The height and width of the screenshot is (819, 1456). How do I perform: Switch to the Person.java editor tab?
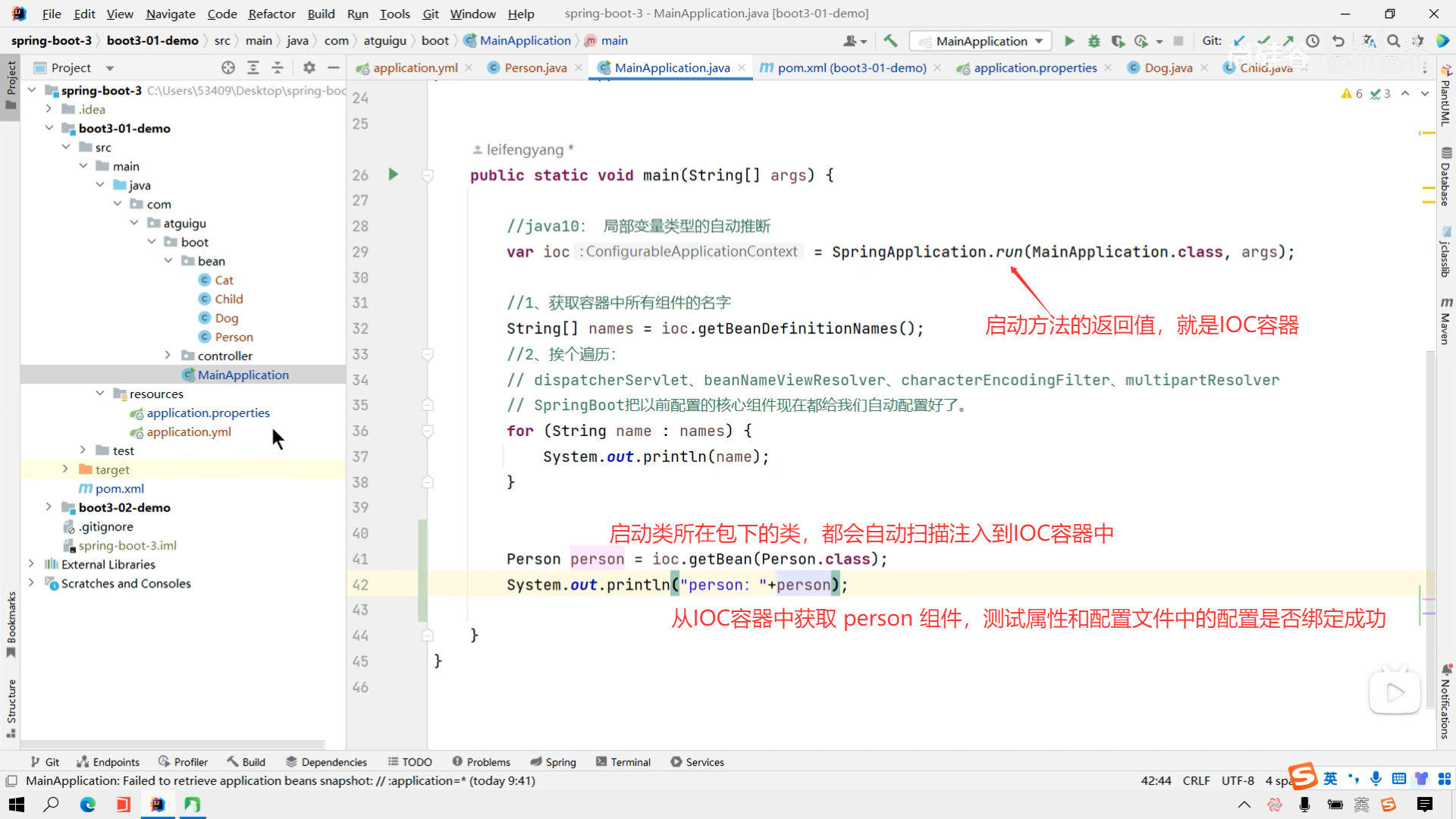tap(535, 67)
